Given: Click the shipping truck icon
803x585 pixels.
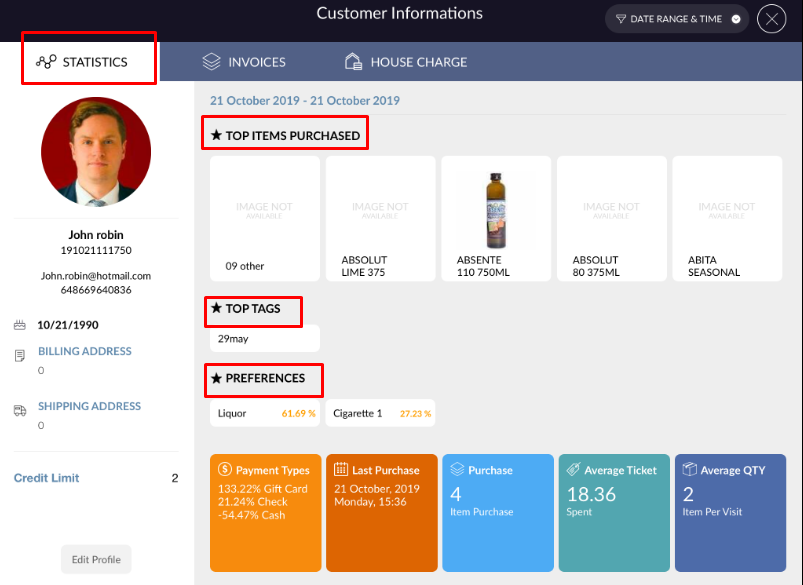Looking at the screenshot, I should coord(20,410).
